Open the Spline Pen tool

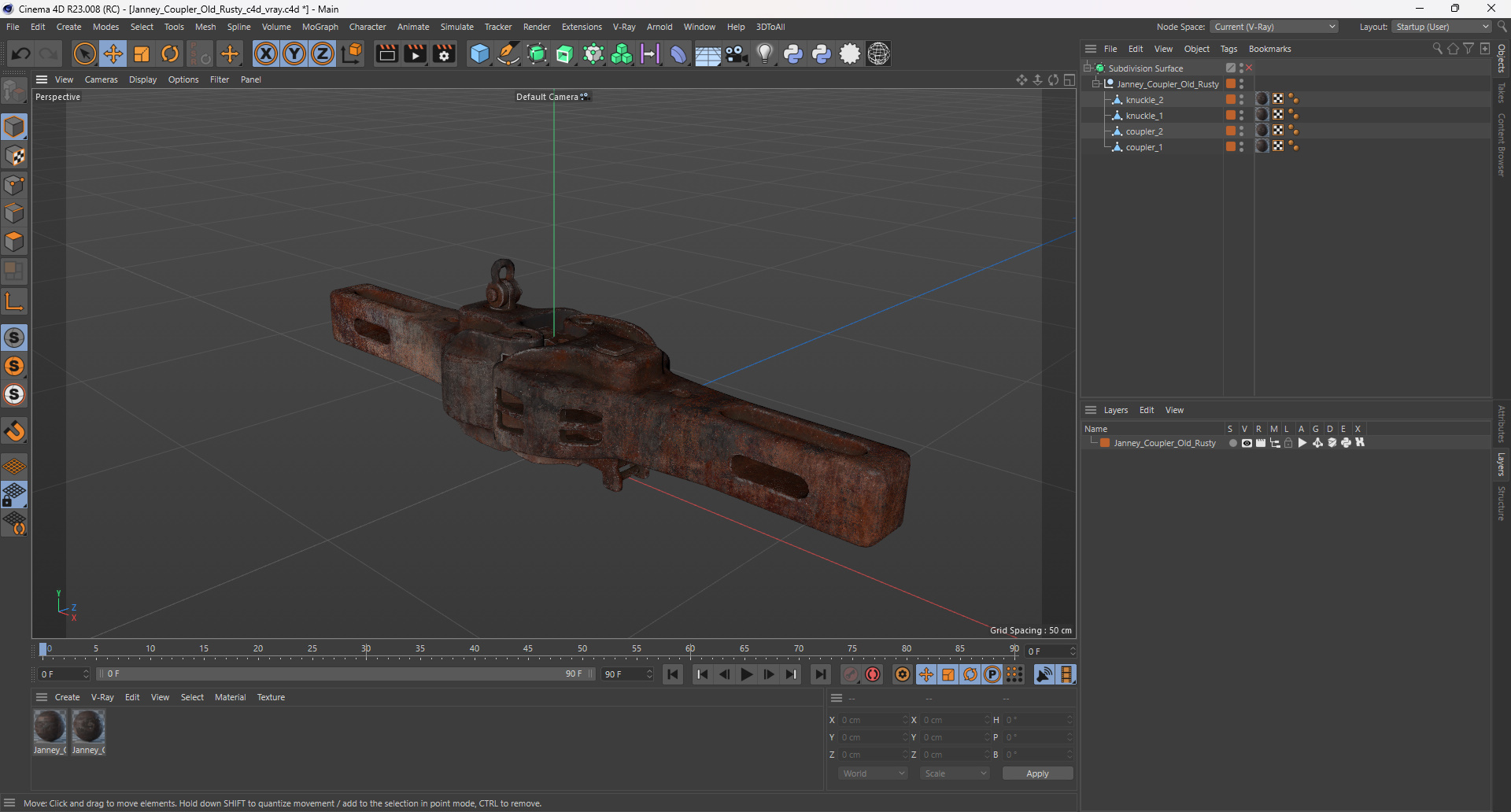(508, 54)
